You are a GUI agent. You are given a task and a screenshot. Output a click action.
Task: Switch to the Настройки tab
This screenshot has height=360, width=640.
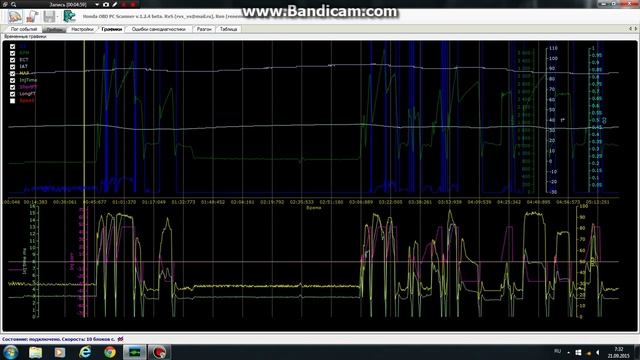(82, 29)
